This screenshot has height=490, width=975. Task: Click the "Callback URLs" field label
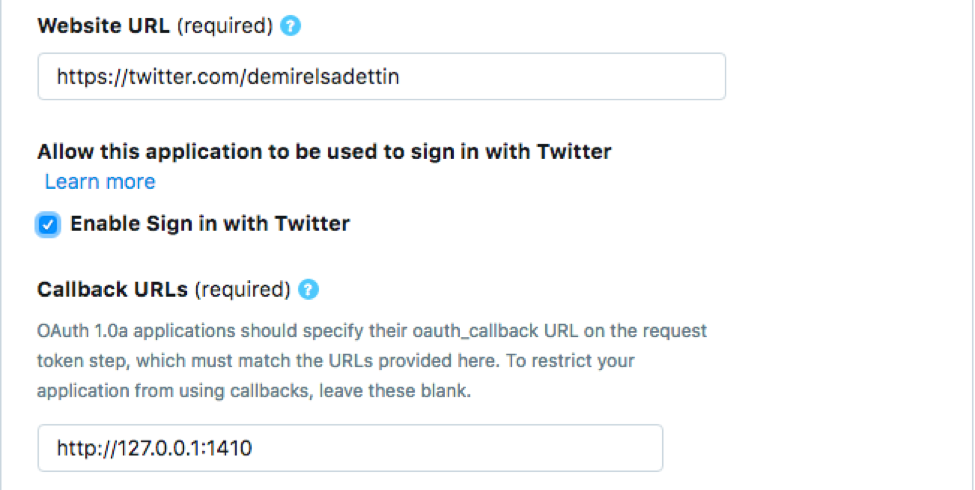[112, 290]
